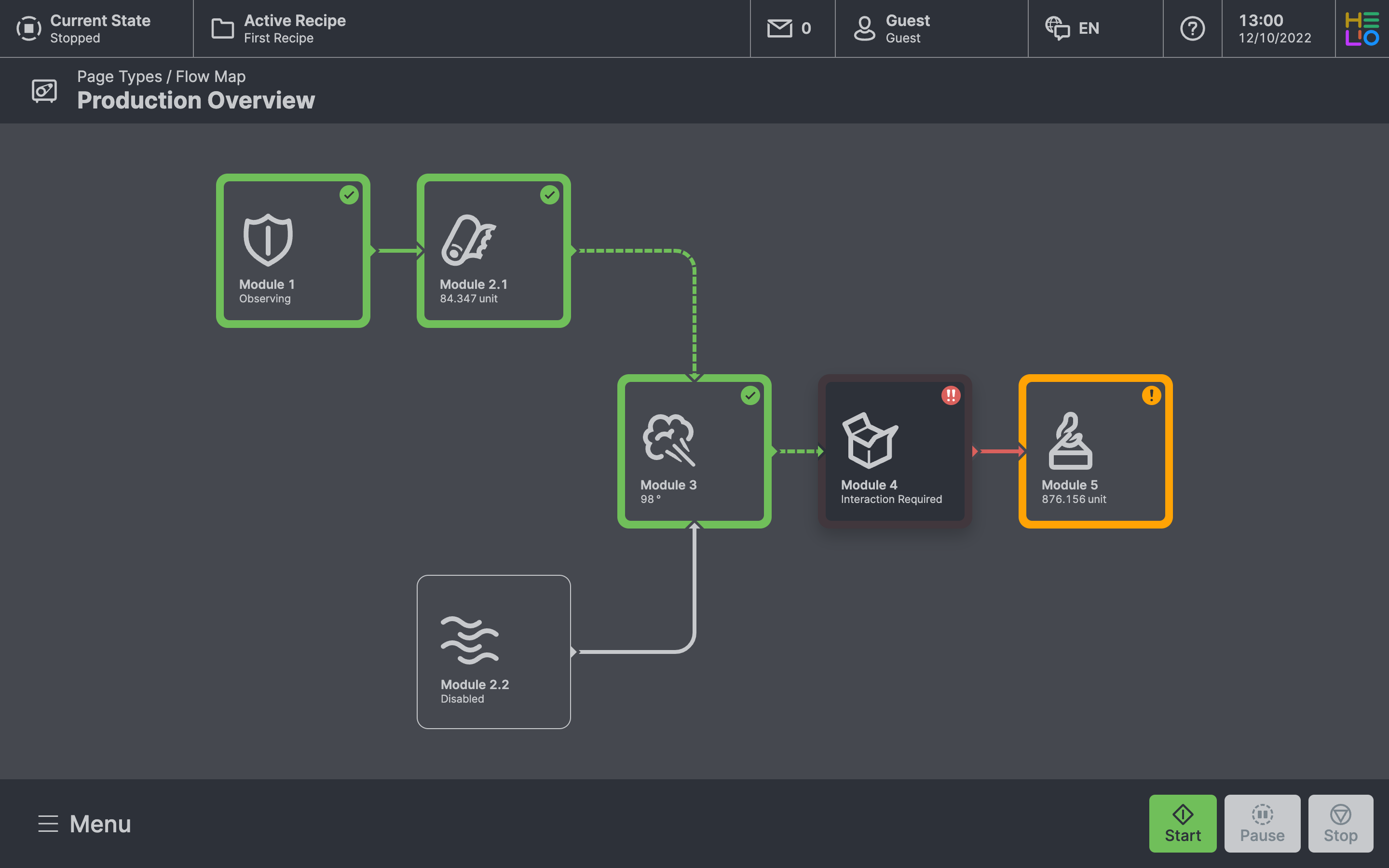Click the stamp icon in Module 5
This screenshot has height=868, width=1389.
[x=1070, y=441]
